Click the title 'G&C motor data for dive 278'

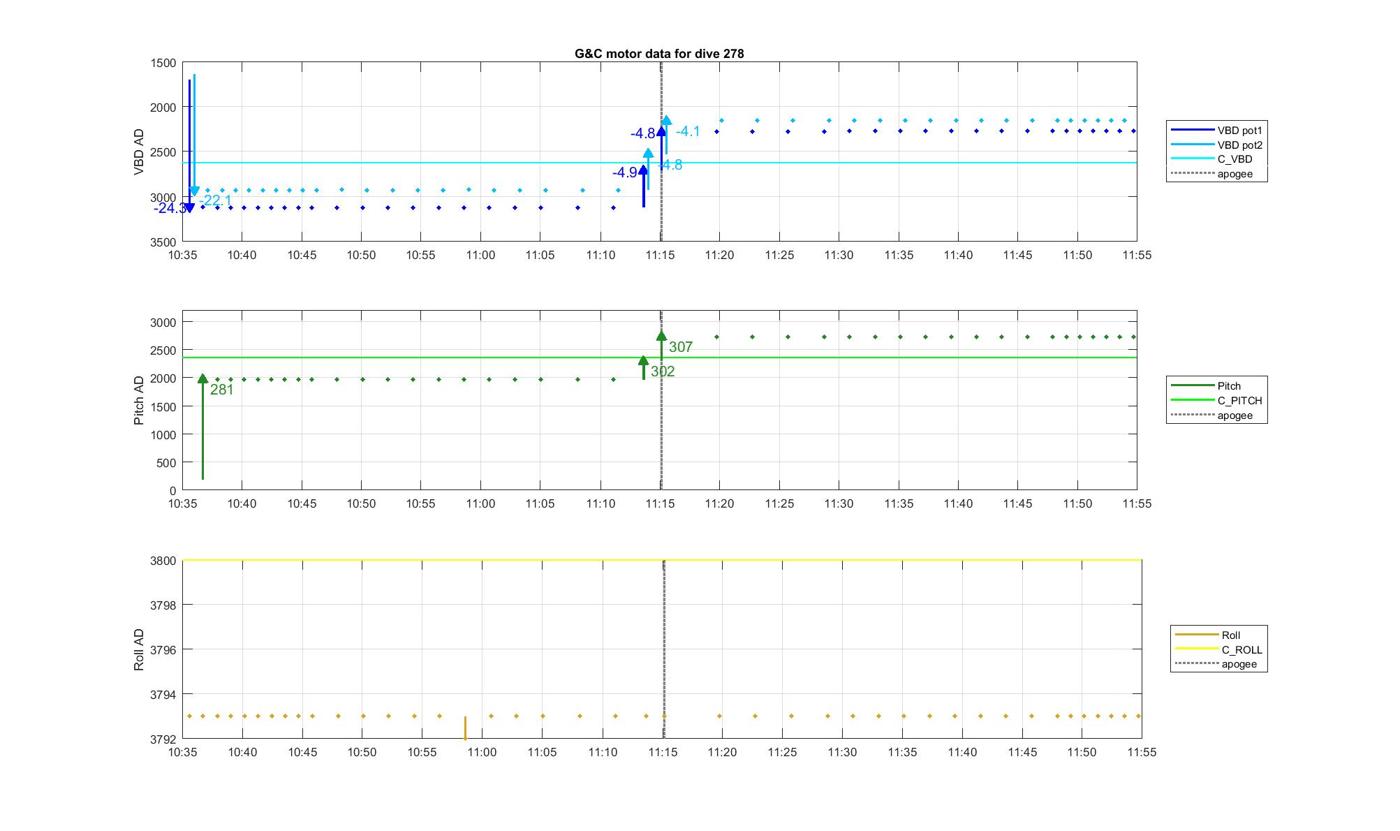click(x=659, y=54)
